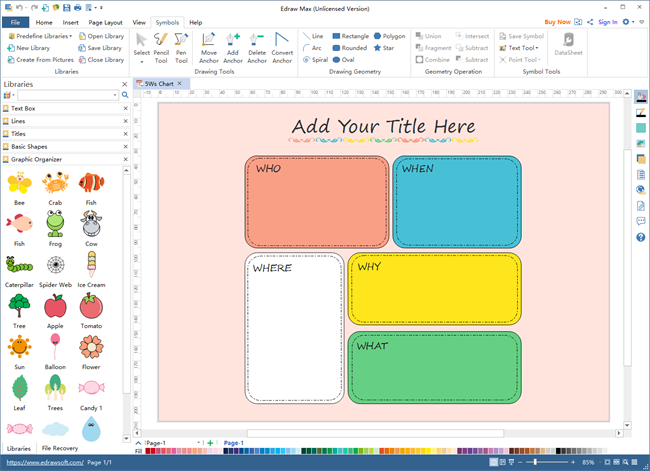The image size is (650, 471).
Task: Click the Convert Anchor tool
Action: [282, 46]
